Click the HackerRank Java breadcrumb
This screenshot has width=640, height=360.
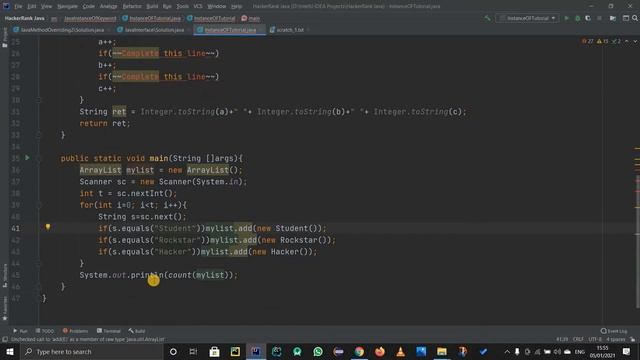tap(24, 18)
